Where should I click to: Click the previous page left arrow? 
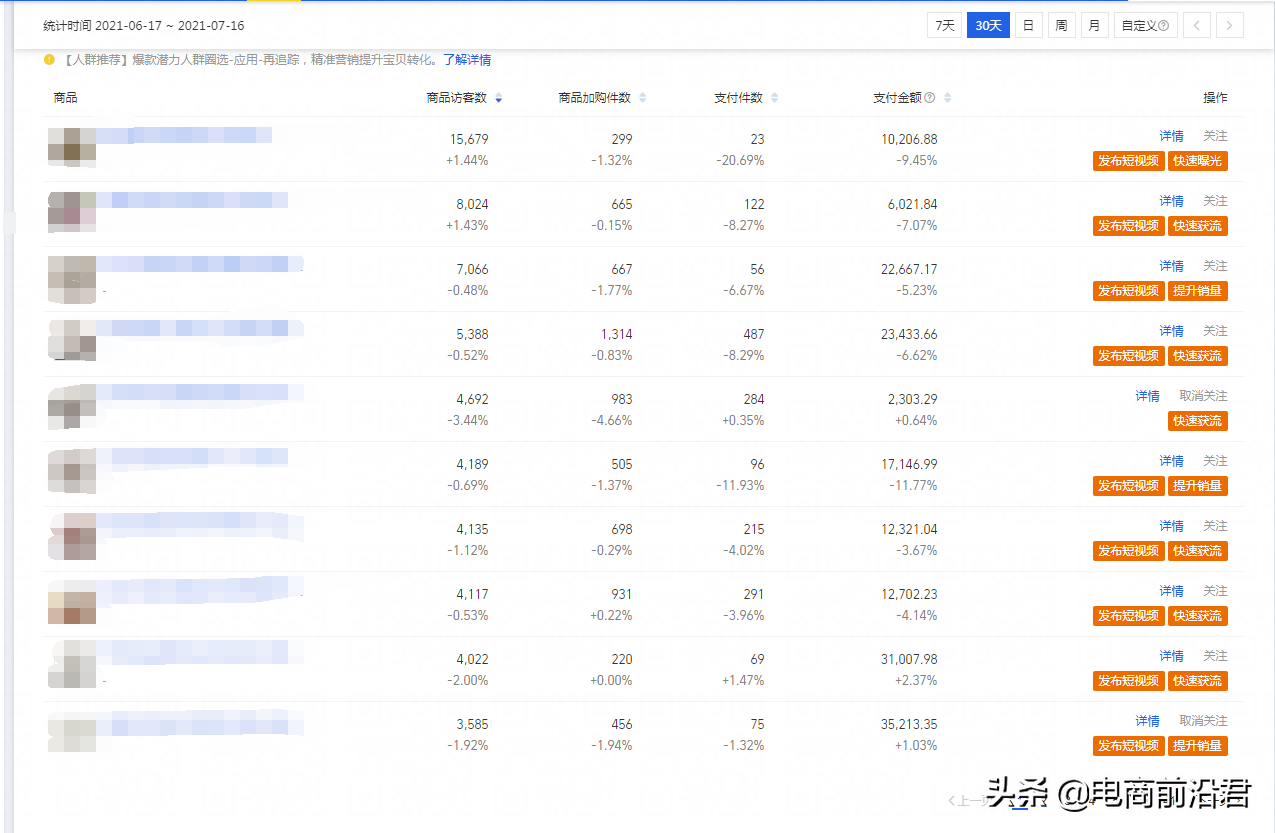point(1196,24)
